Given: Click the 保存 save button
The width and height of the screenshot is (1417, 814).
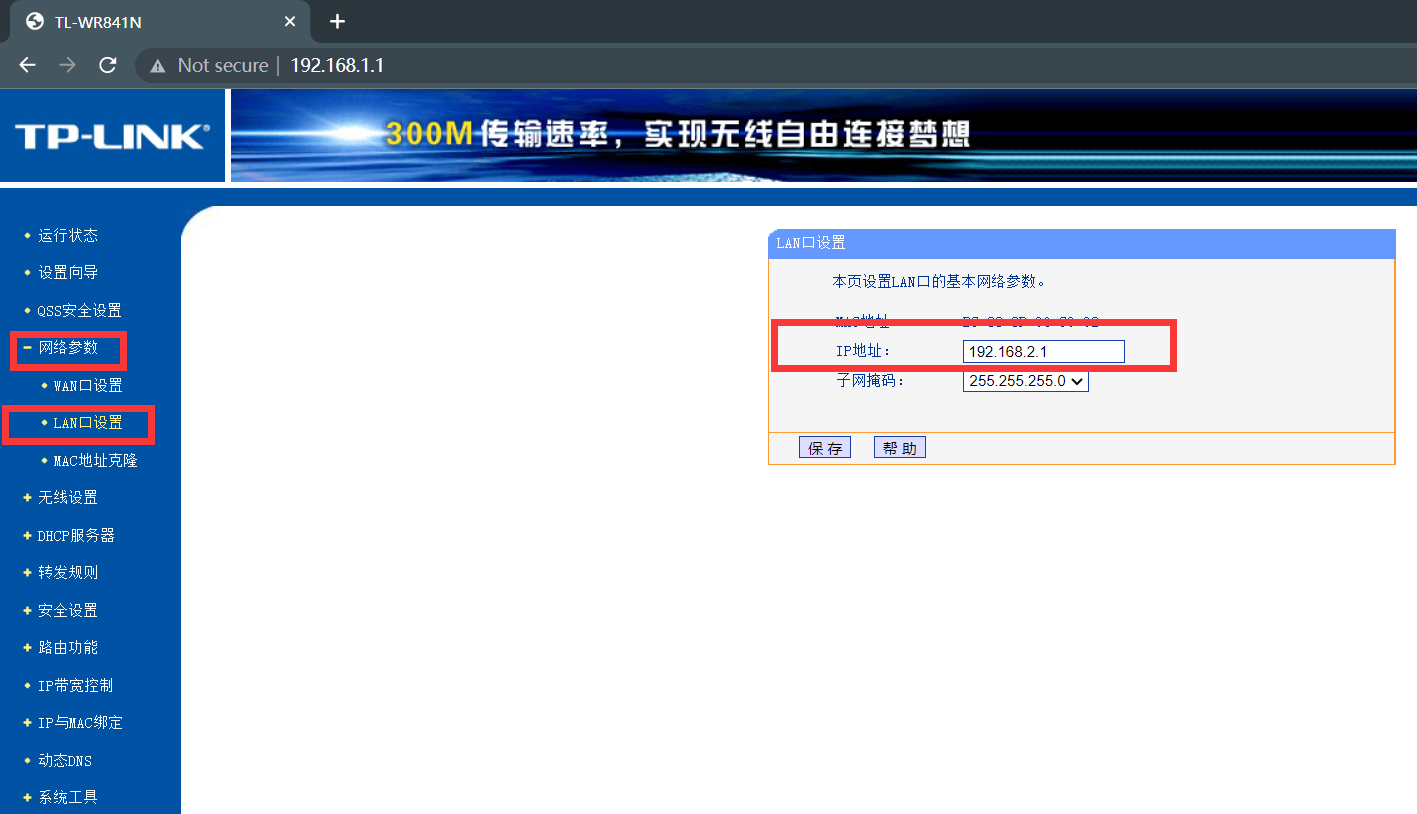Looking at the screenshot, I should pyautogui.click(x=824, y=447).
